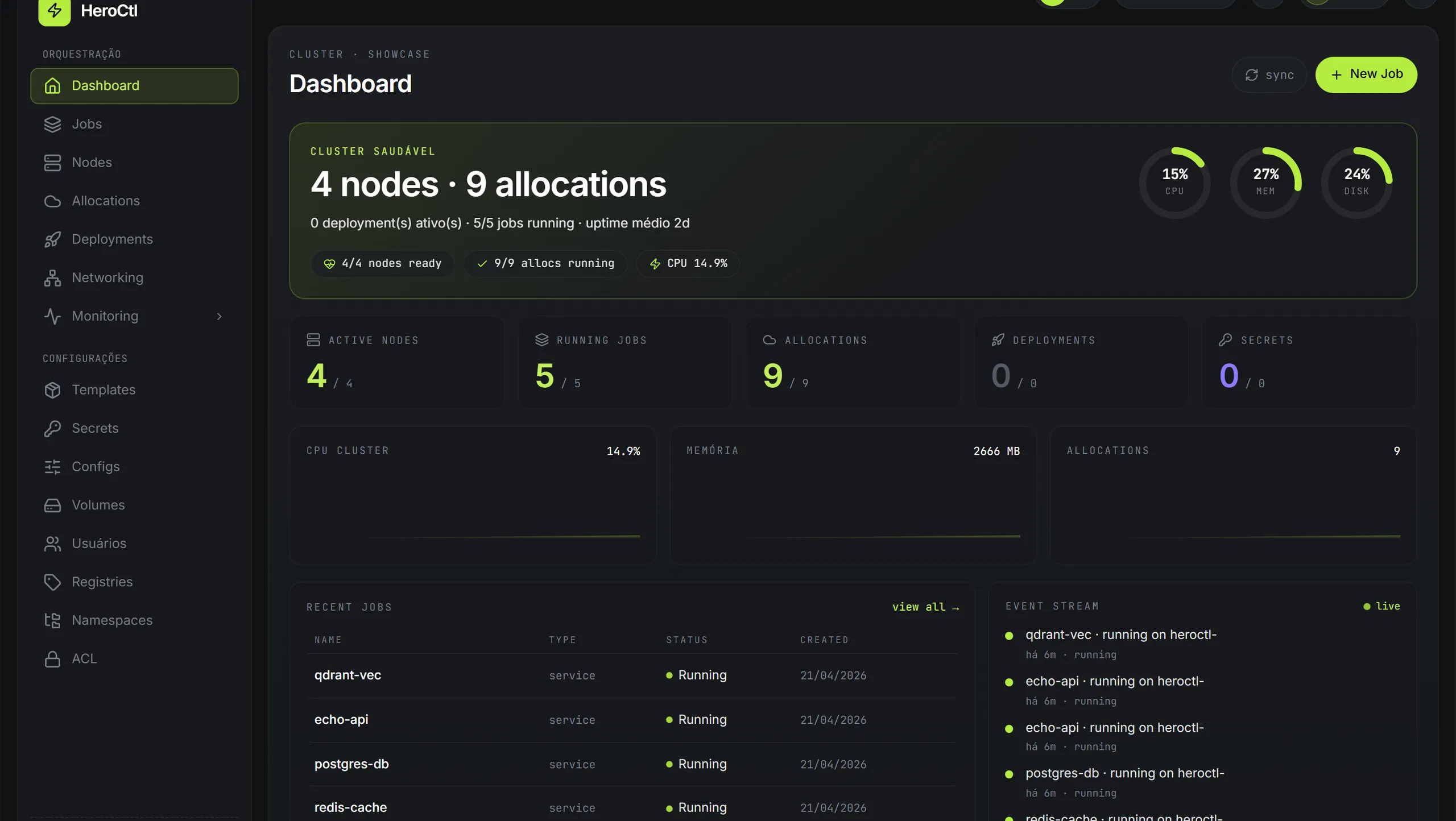Click the heart icon in nodes ready badge

point(329,264)
